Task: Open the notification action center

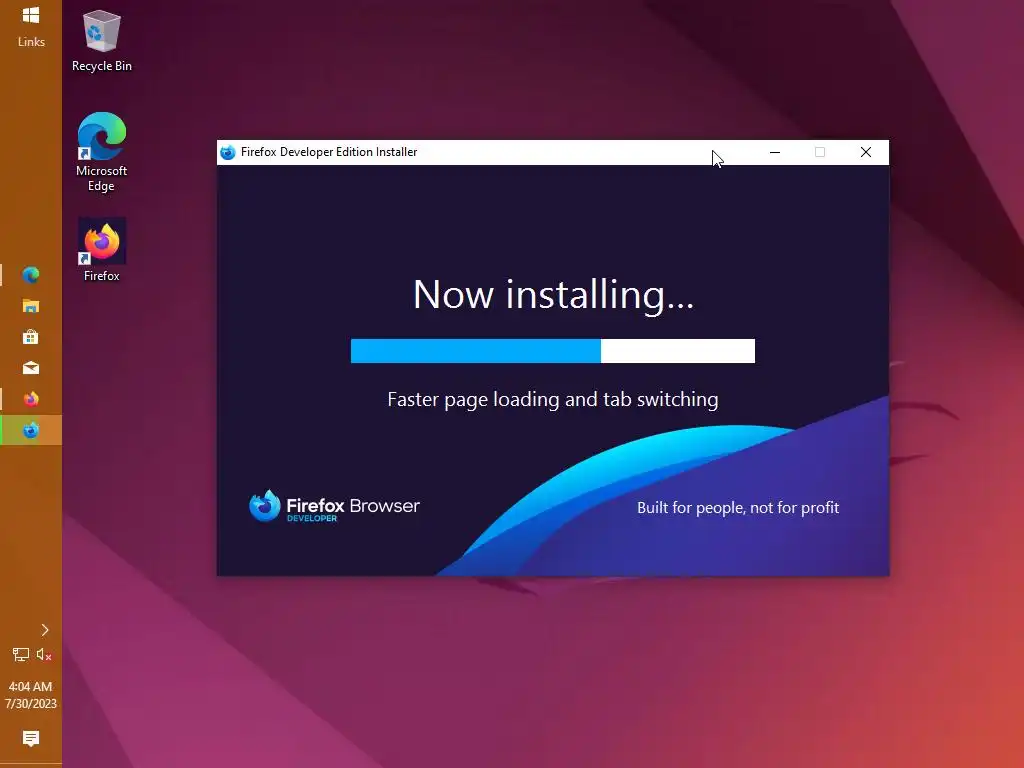Action: (x=31, y=739)
